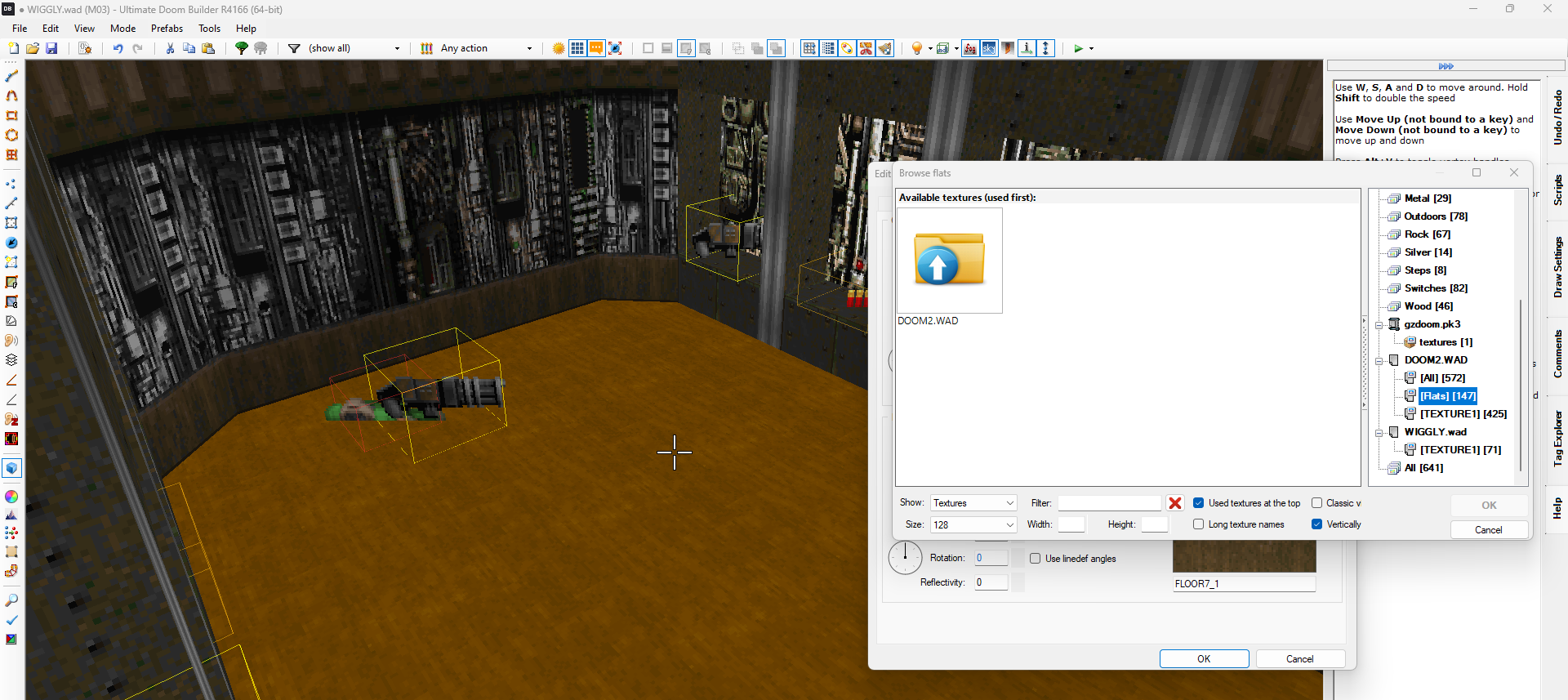Select the color wheel icon in sidebar
This screenshot has width=1568, height=700.
pyautogui.click(x=11, y=496)
